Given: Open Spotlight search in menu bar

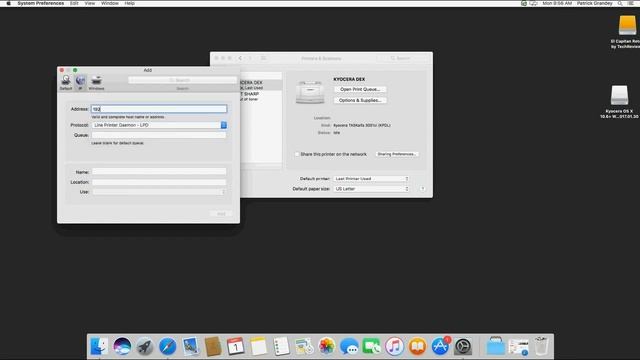Looking at the screenshot, I should point(620,3).
